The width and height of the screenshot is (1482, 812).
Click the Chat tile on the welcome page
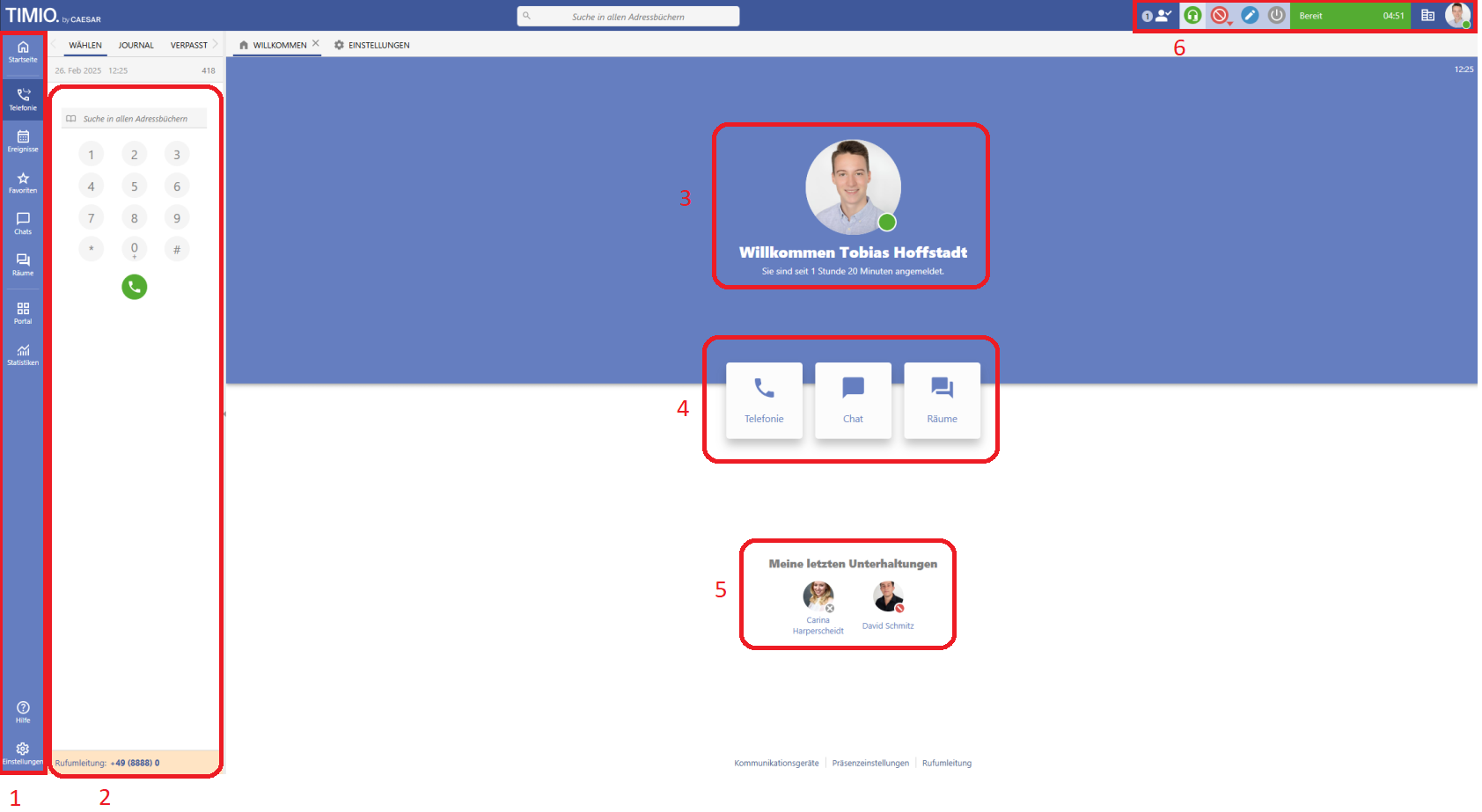click(x=853, y=400)
